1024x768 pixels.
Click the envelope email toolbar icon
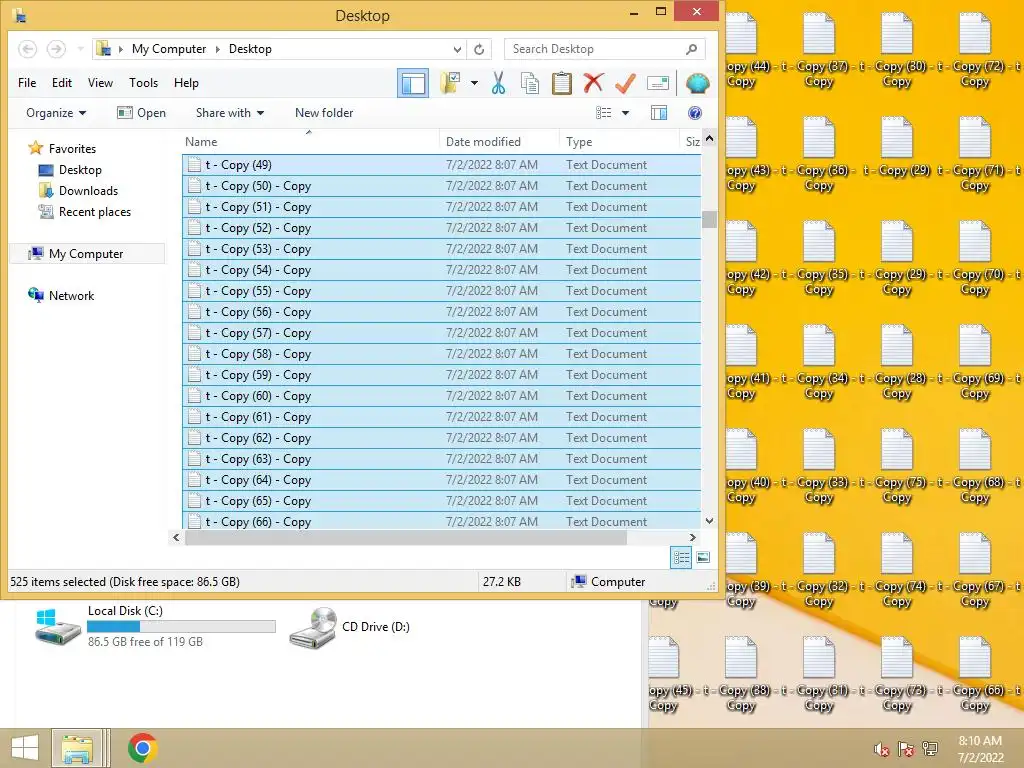pos(658,83)
